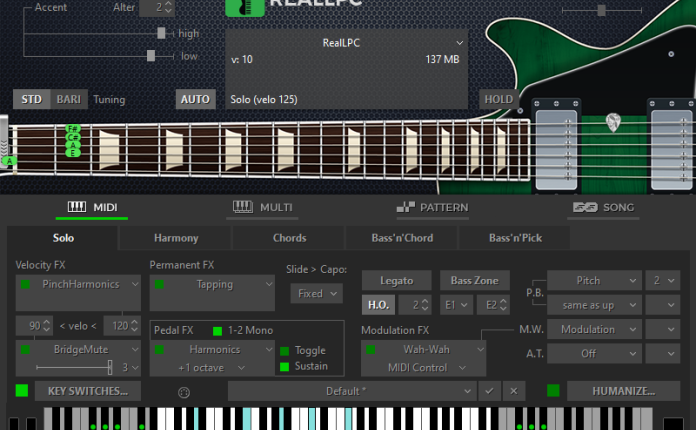Adjust the Accent high slider handle
Screen dimensions: 696x430
[x=161, y=33]
